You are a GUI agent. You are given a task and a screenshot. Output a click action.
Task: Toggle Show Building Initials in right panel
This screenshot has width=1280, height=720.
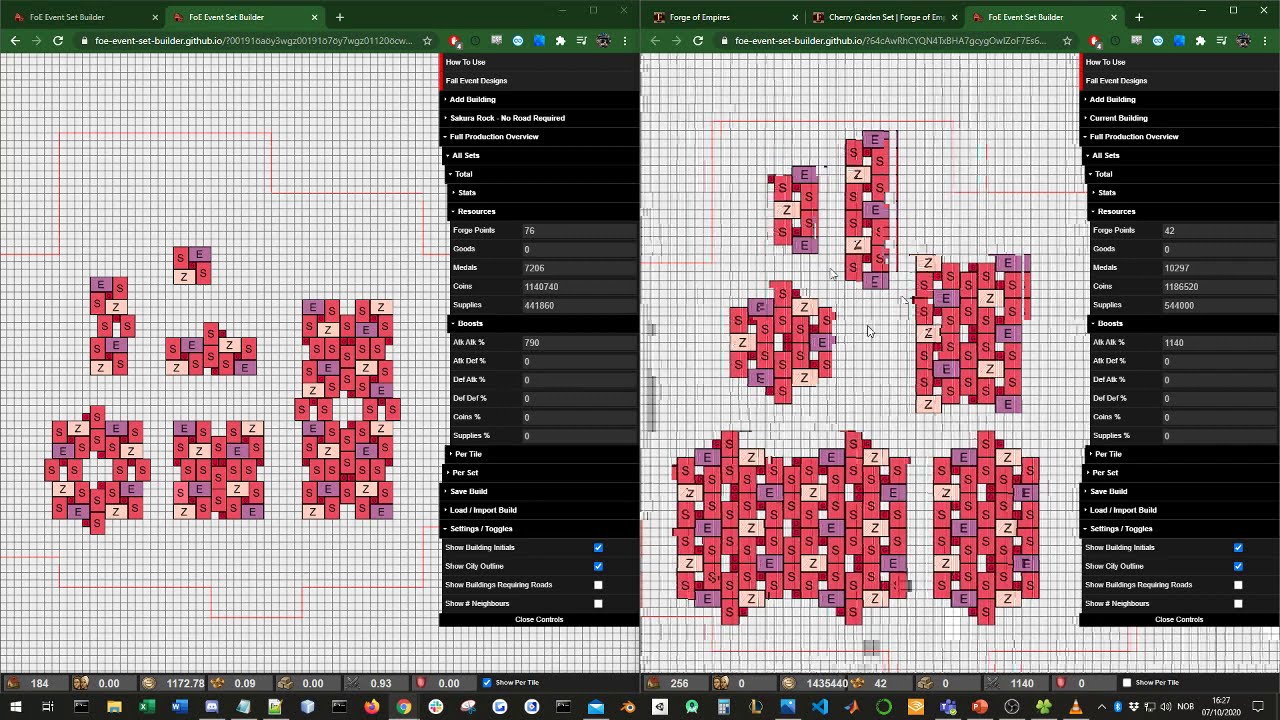pos(1238,547)
